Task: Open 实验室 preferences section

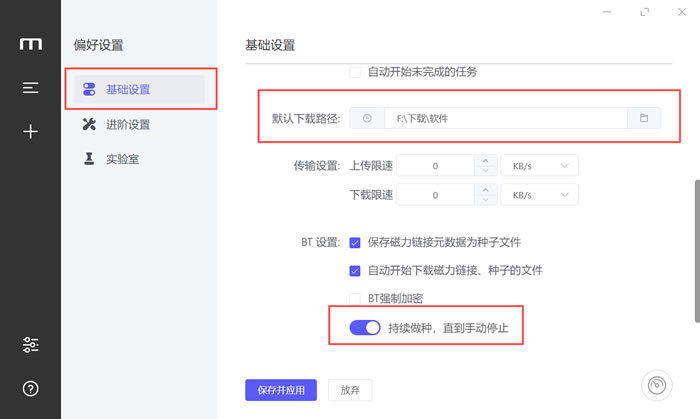Action: (x=122, y=159)
